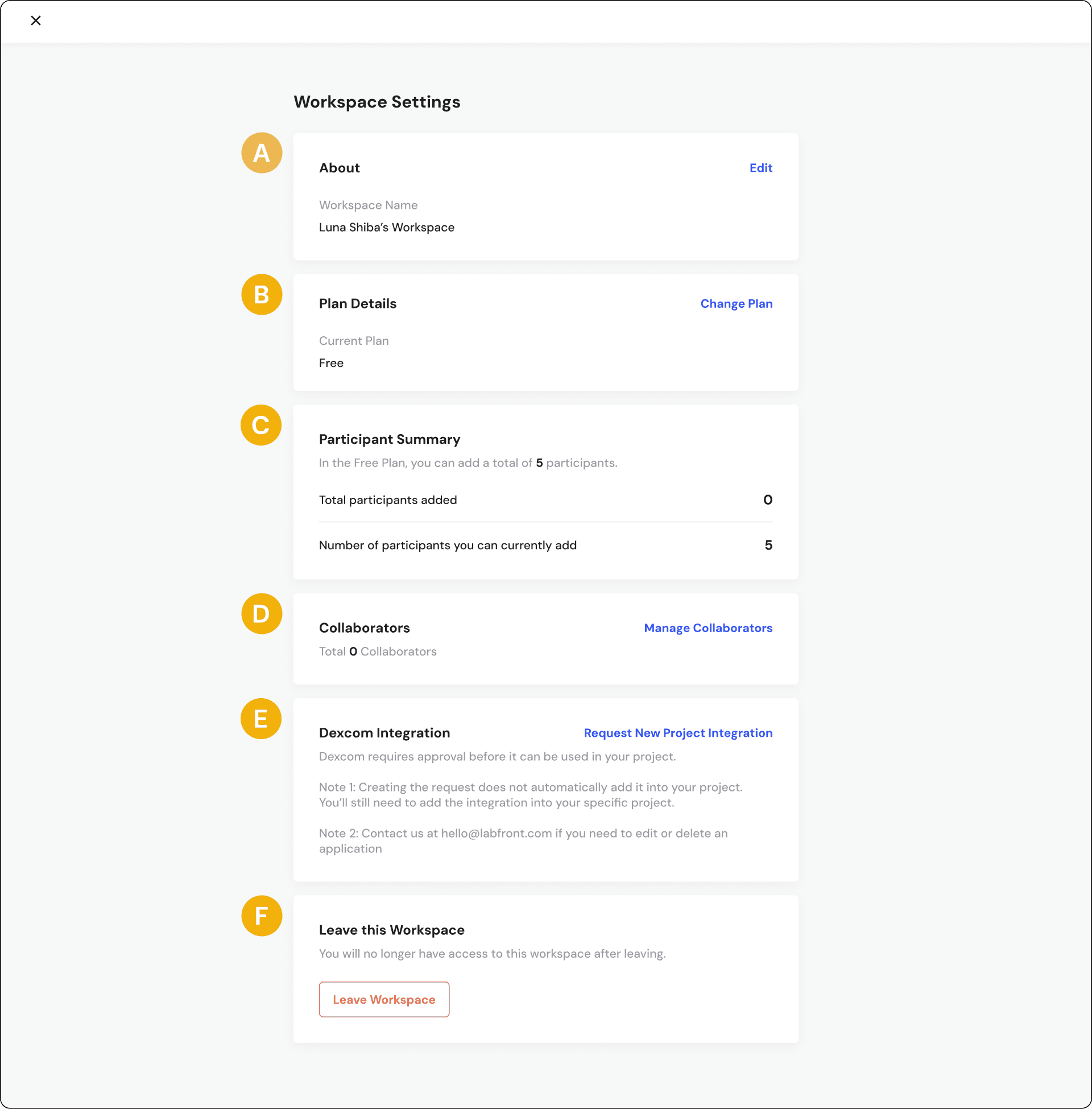Select the yellow C badge beside Participant Summary
The width and height of the screenshot is (1092, 1109).
(262, 425)
